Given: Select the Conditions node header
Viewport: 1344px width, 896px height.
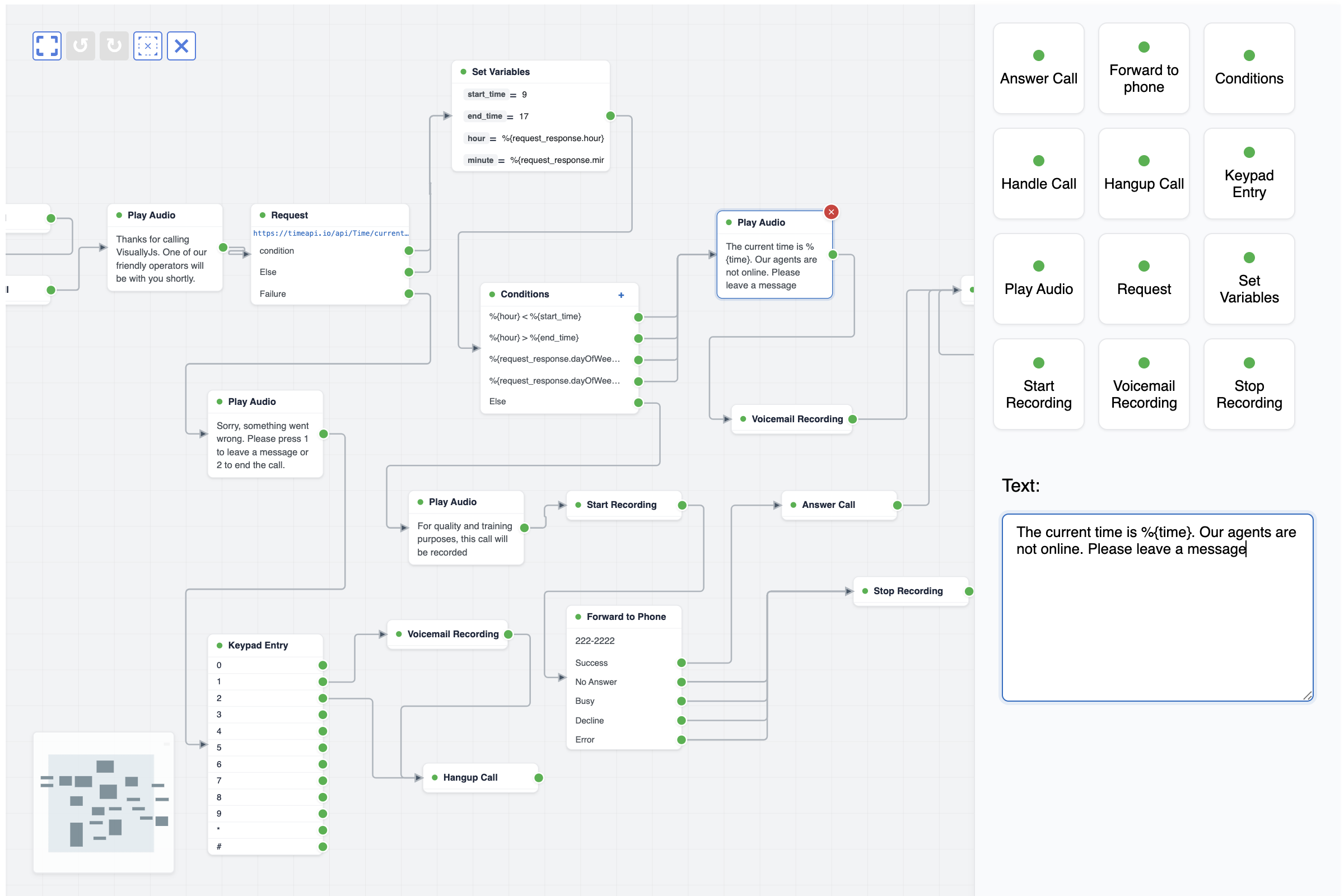Looking at the screenshot, I should [560, 295].
